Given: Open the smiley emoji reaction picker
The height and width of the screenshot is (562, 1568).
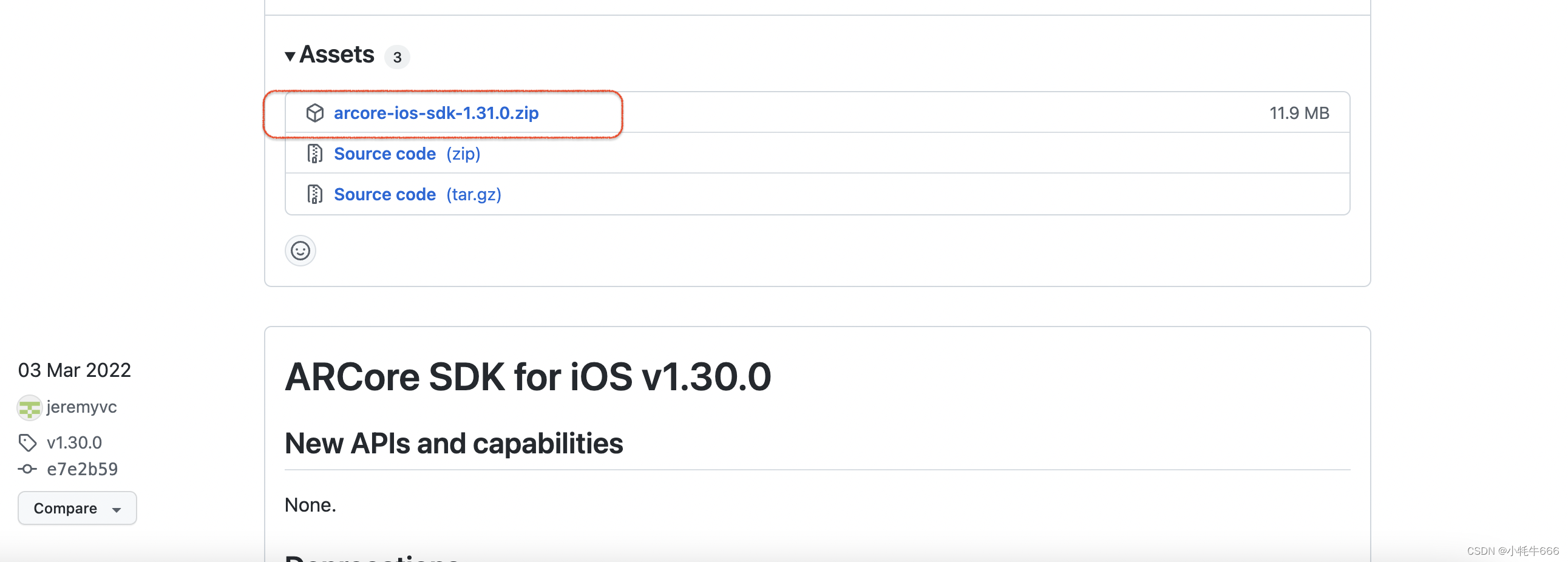Looking at the screenshot, I should (300, 250).
